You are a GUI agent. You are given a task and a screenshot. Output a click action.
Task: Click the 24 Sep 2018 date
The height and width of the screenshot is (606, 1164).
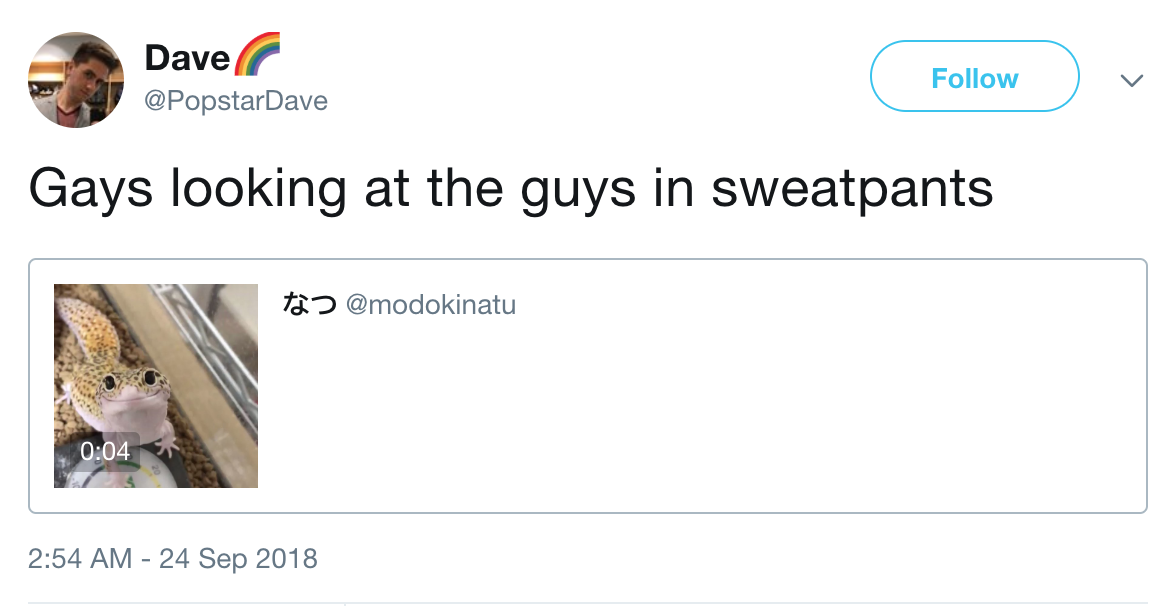(238, 558)
